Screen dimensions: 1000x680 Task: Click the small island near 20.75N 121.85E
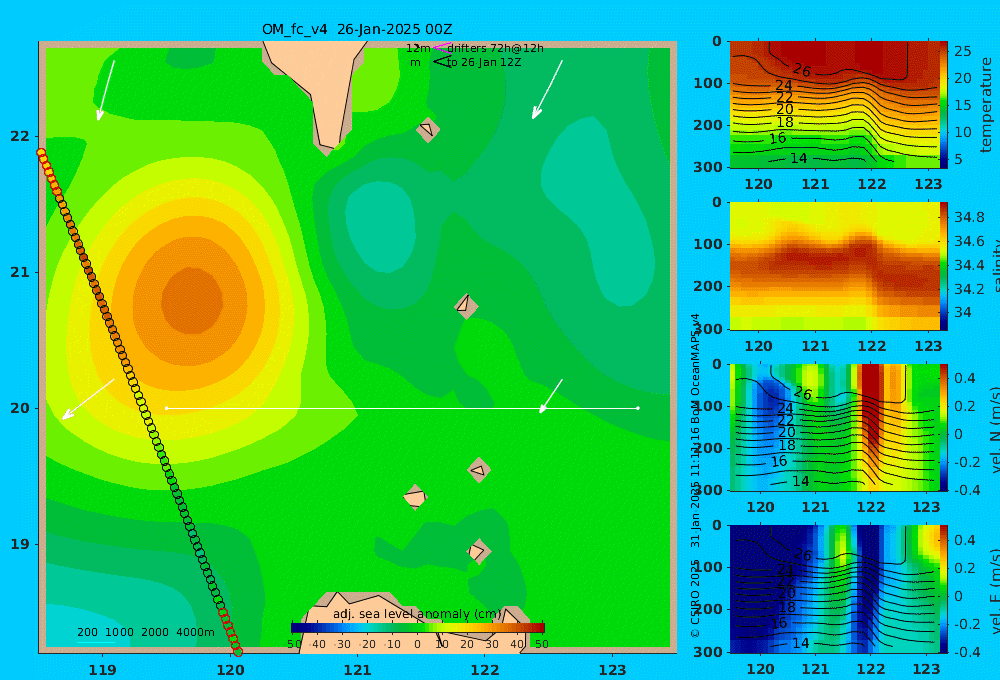(466, 306)
